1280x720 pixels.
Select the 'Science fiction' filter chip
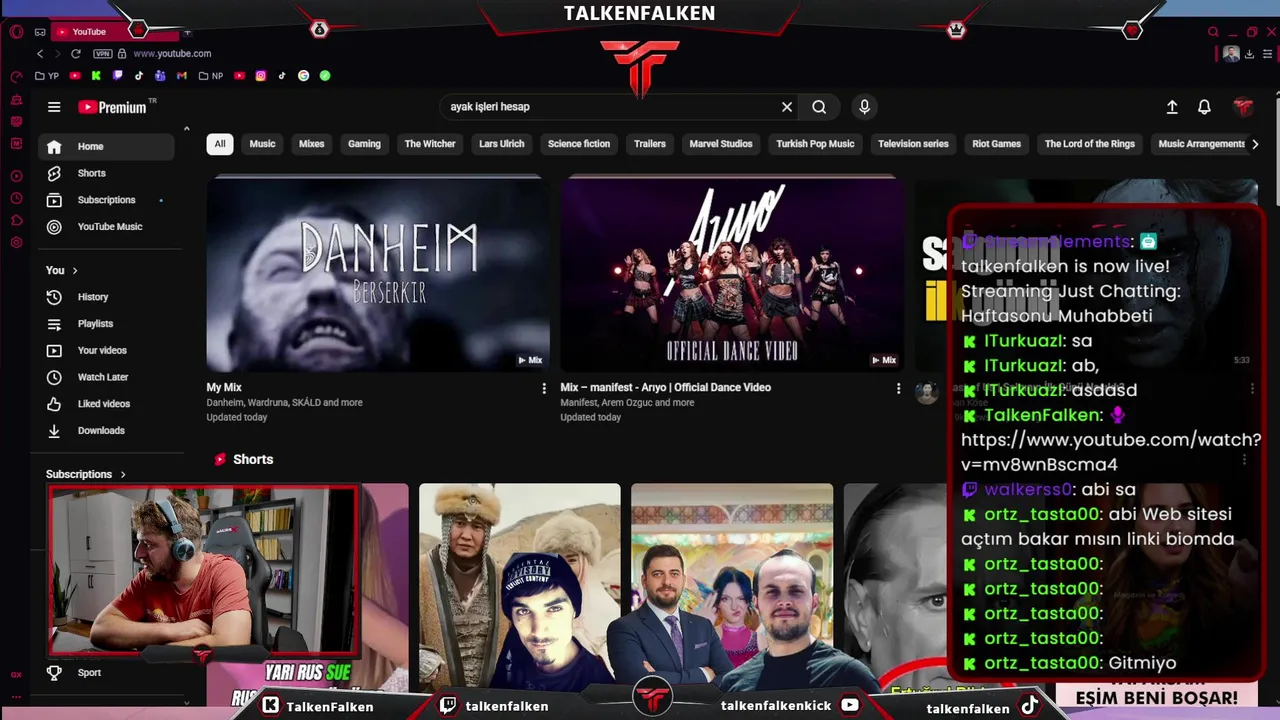coord(579,144)
